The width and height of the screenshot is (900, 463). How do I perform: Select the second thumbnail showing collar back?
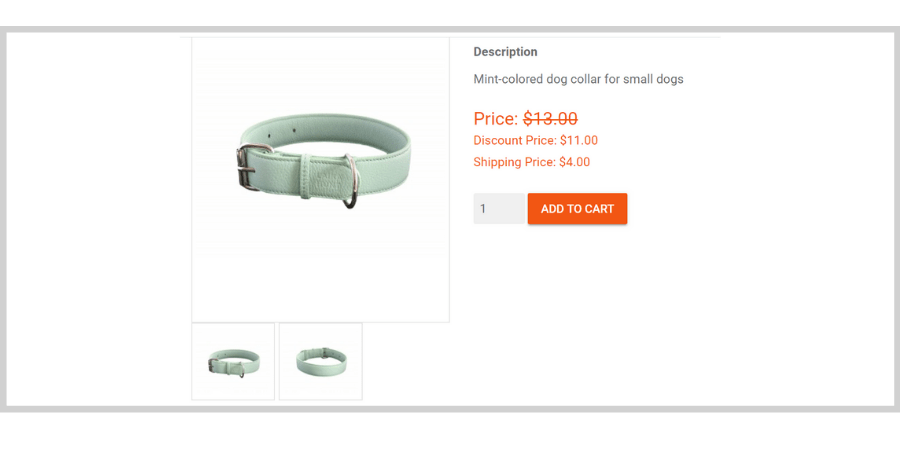pos(321,361)
